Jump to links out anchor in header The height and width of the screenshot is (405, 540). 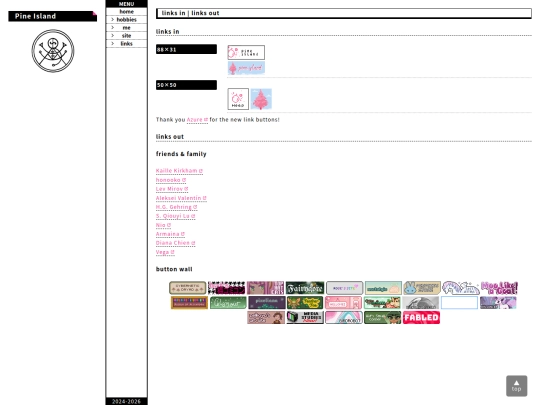[205, 13]
